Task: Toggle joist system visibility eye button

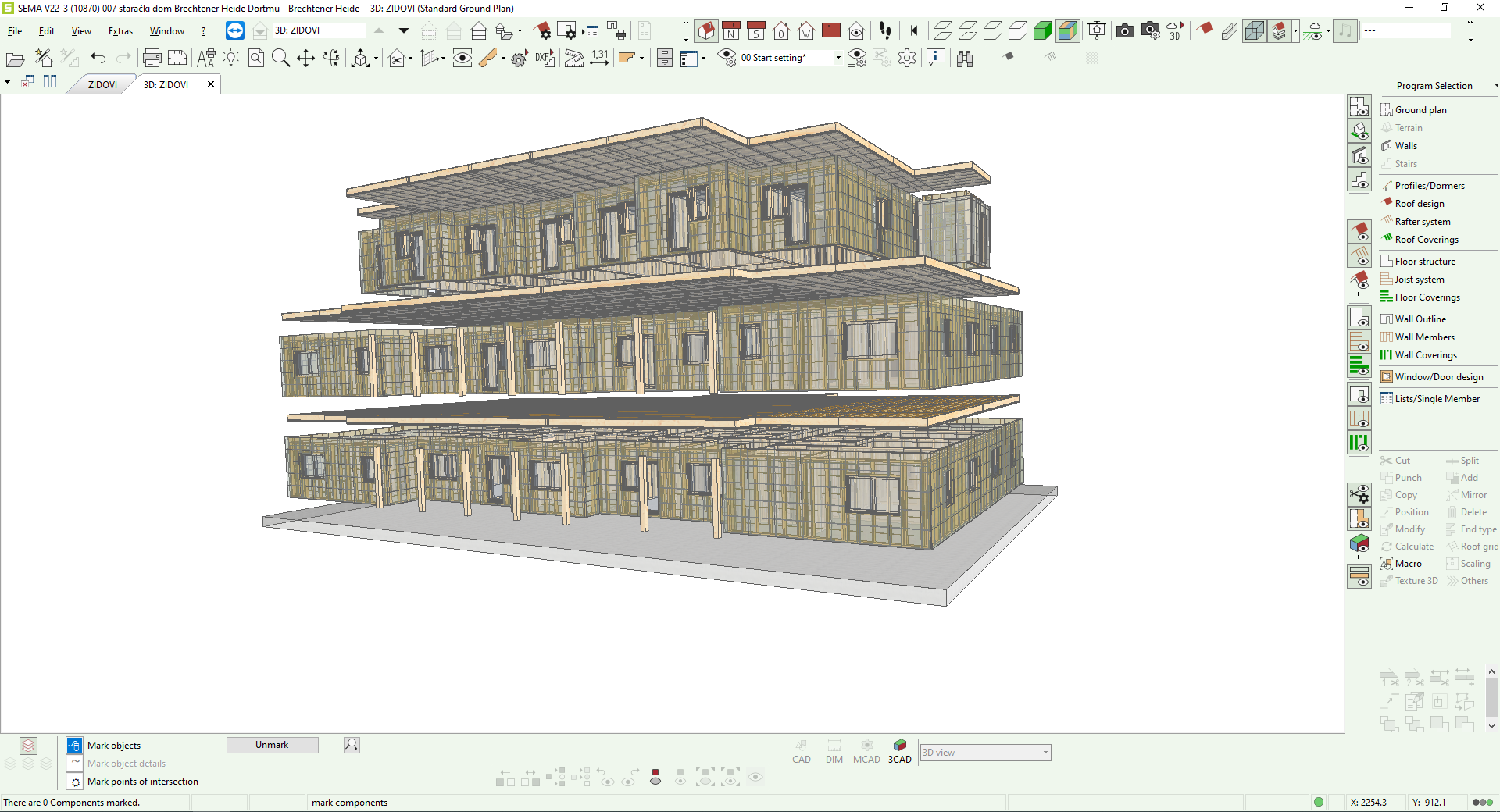Action: [x=1359, y=340]
